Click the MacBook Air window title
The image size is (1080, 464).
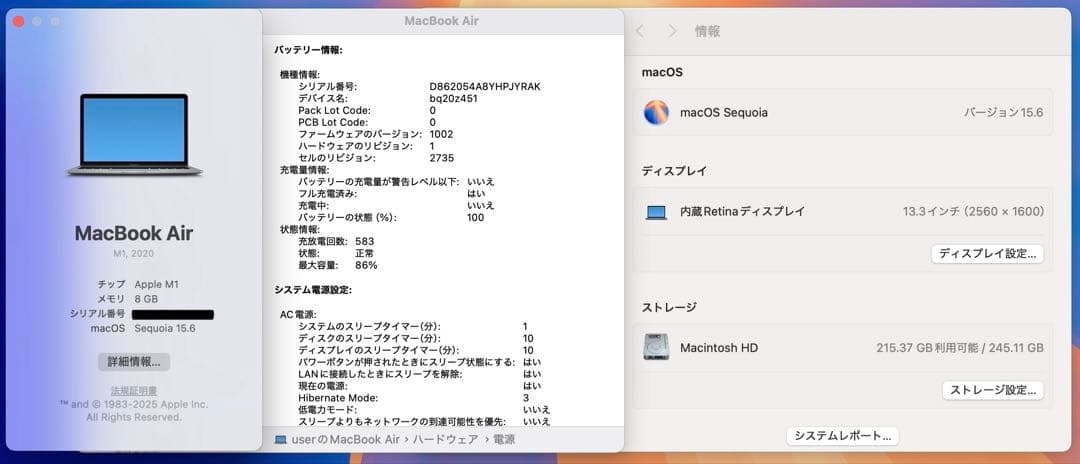[x=442, y=21]
